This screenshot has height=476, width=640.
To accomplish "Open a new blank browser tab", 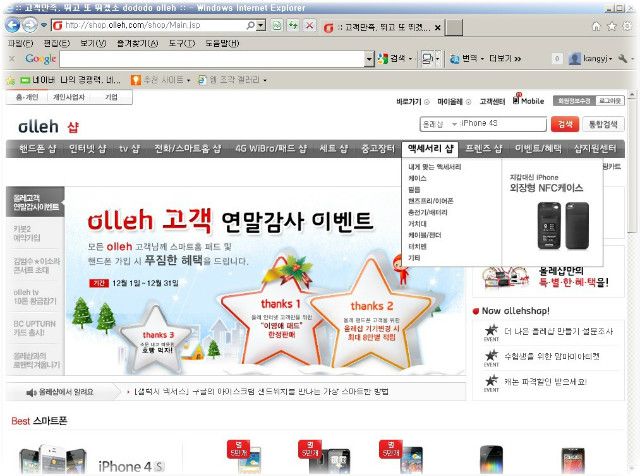I will (453, 27).
